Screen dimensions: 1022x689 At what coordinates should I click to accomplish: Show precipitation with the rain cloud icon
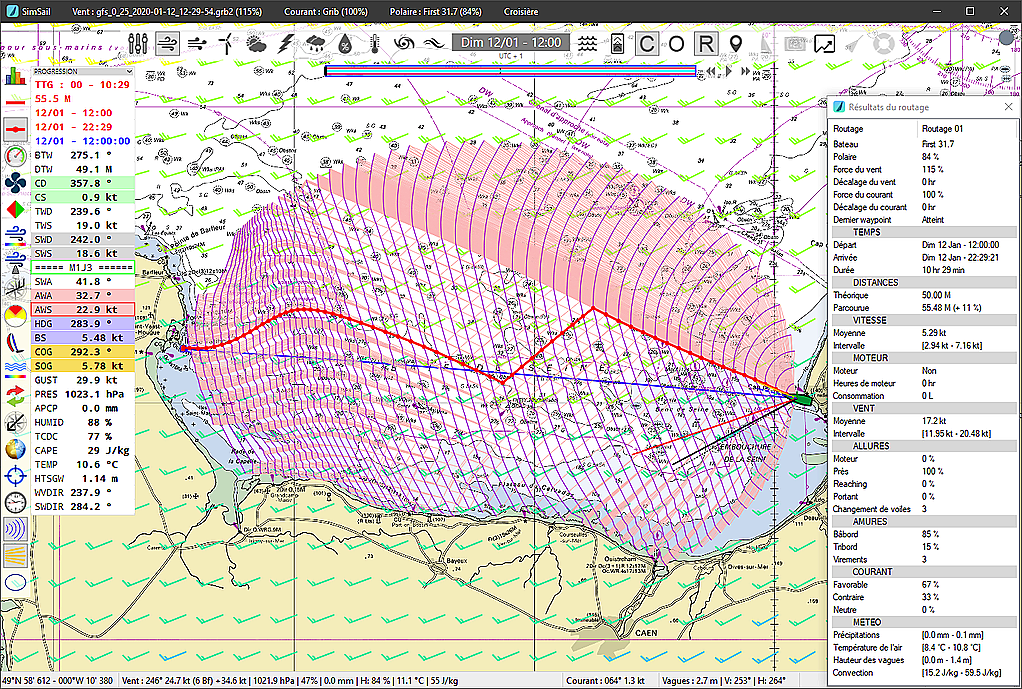[315, 44]
